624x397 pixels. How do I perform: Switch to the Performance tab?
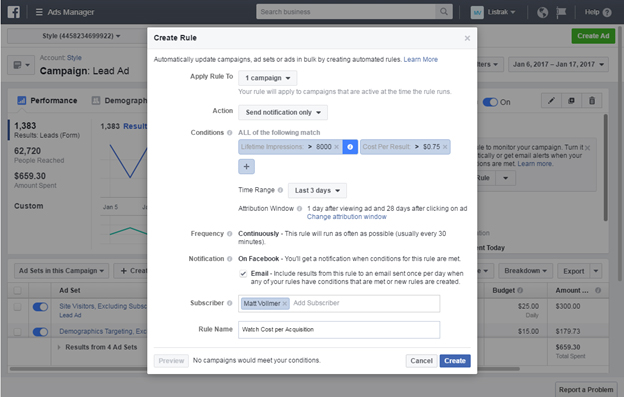47,101
